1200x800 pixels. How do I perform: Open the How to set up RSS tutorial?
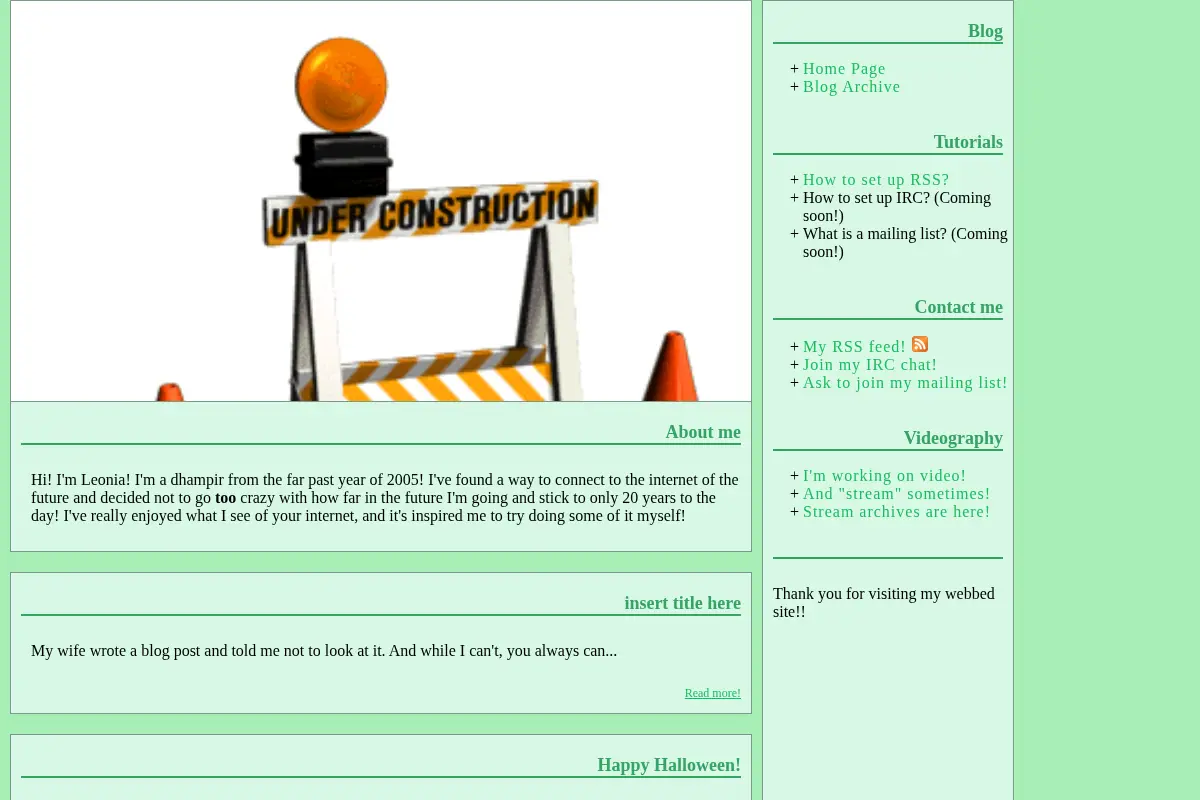tap(876, 180)
